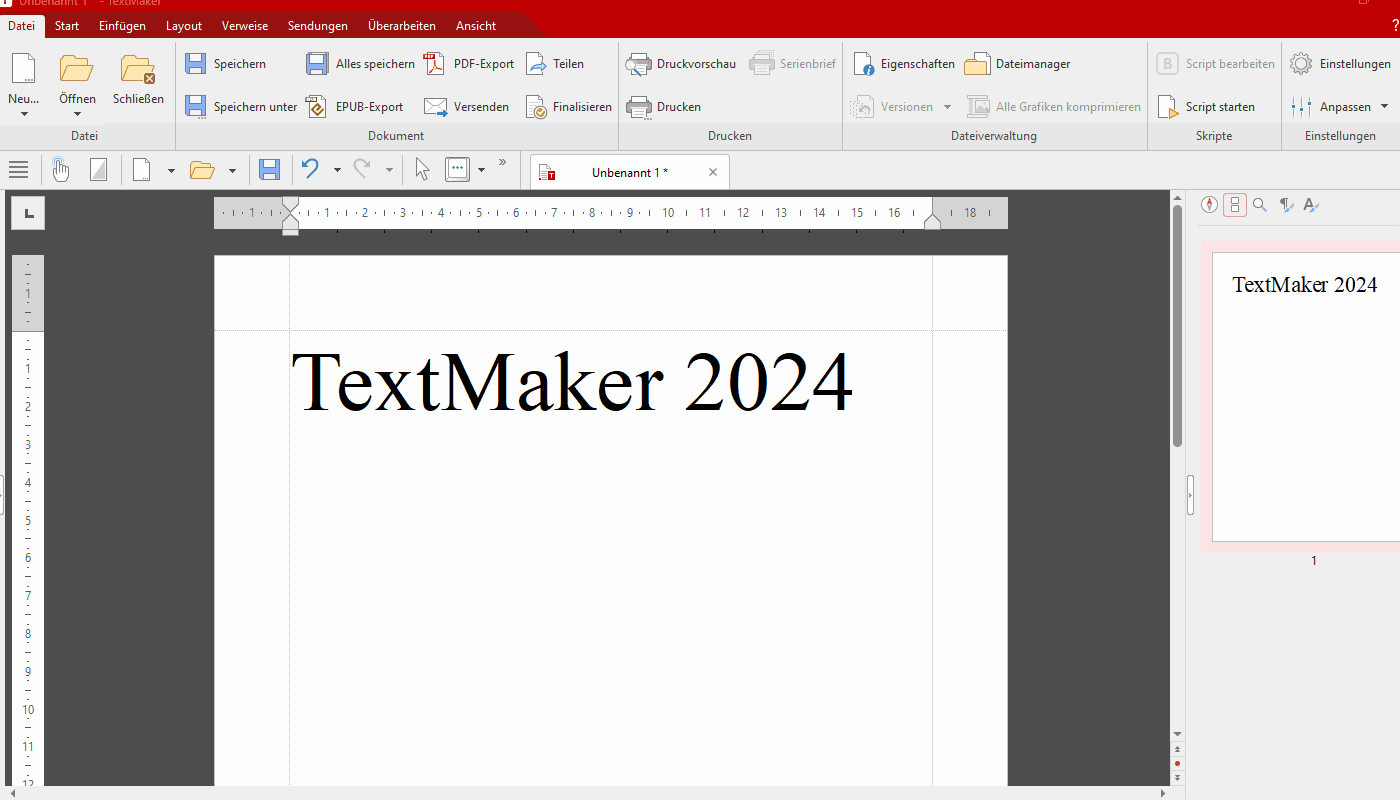Select the Unbenannt 1 document tab
Screen dimensions: 1400x800
[x=629, y=172]
